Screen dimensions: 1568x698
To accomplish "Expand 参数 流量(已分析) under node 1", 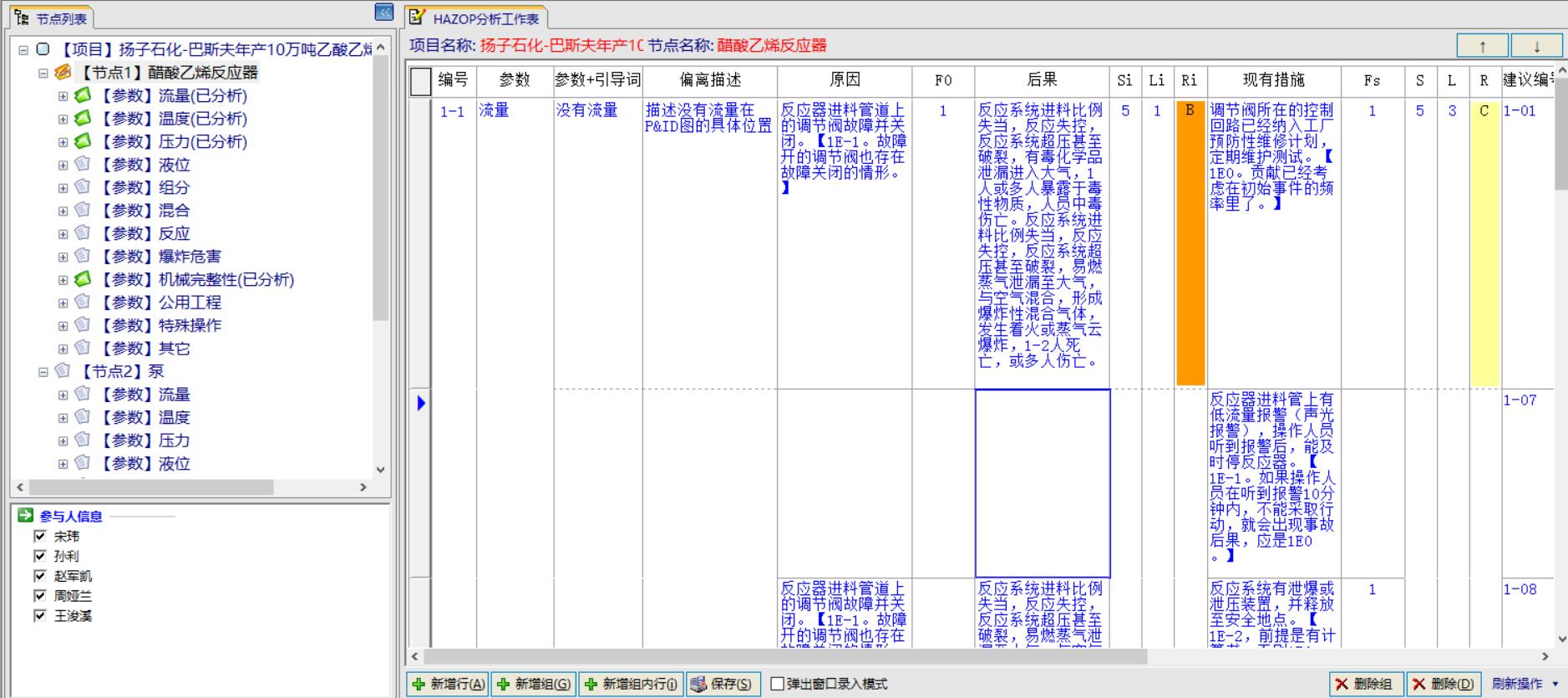I will click(63, 96).
